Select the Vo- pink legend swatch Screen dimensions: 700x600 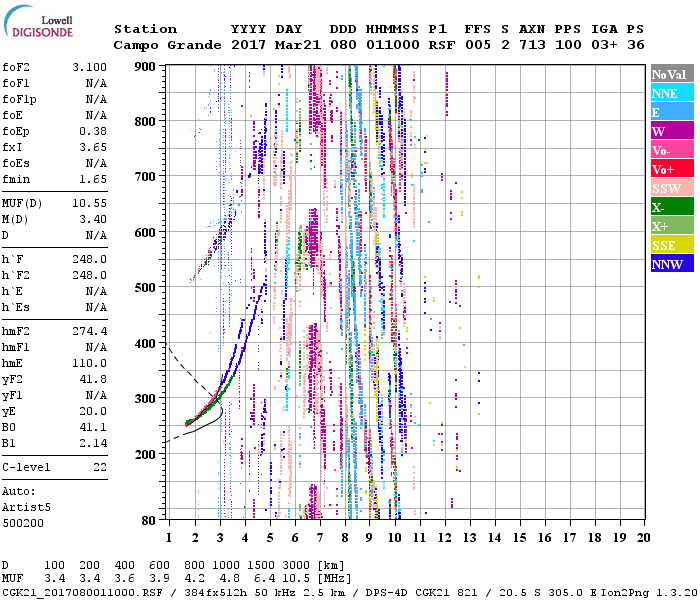[x=672, y=150]
